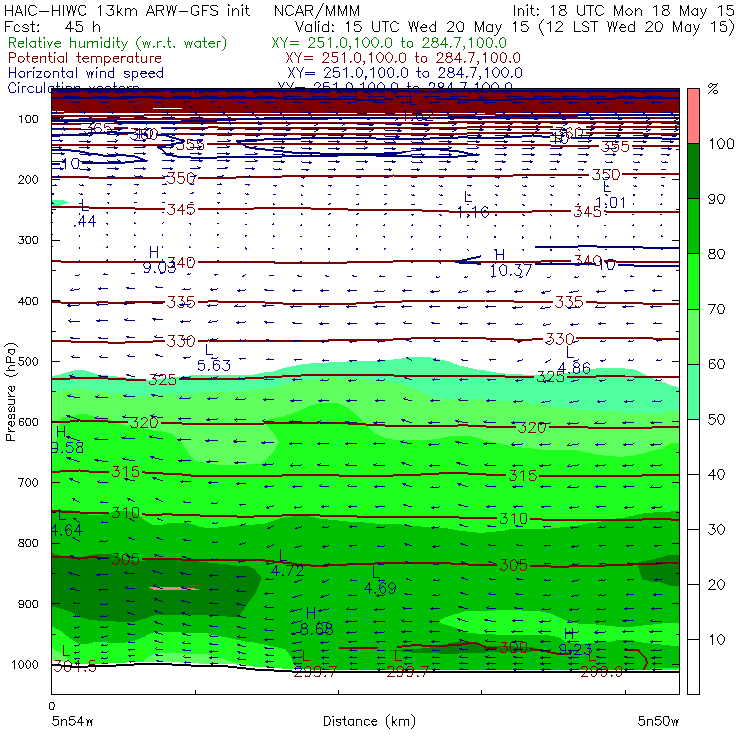
Task: Click the '90' colorbar value label
Action: pos(716,199)
